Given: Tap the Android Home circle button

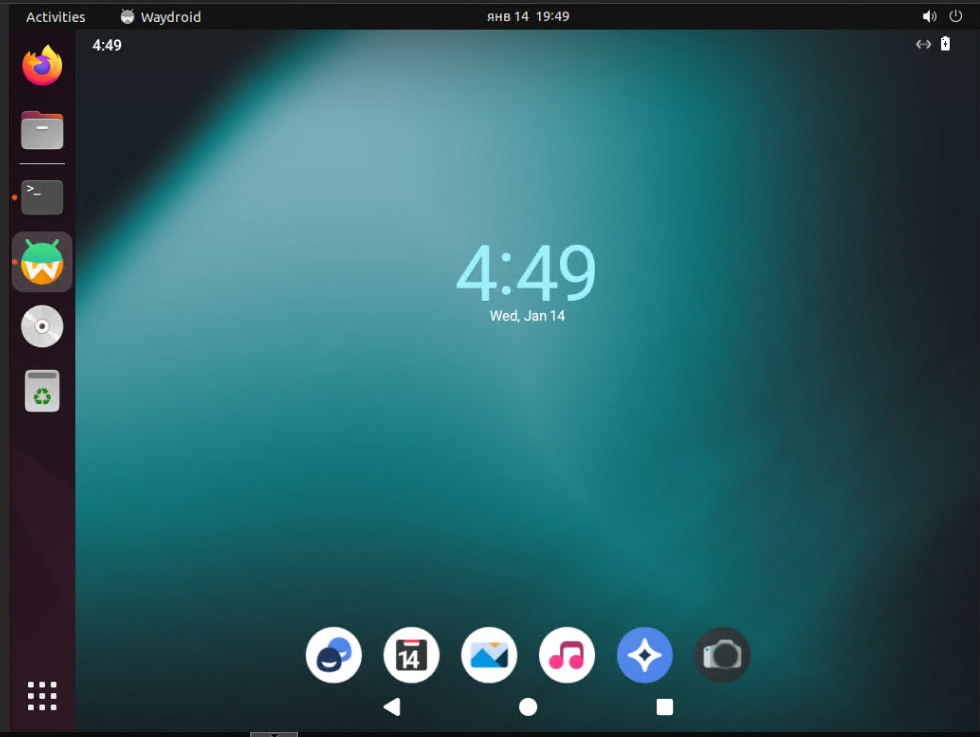Looking at the screenshot, I should click(528, 707).
